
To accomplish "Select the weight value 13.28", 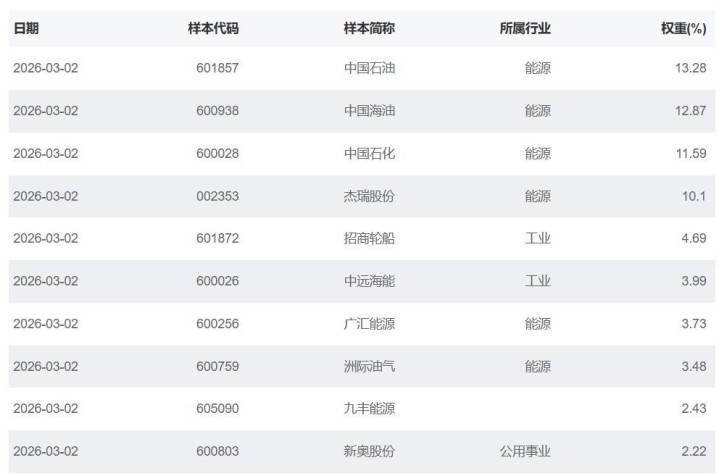I will (691, 68).
